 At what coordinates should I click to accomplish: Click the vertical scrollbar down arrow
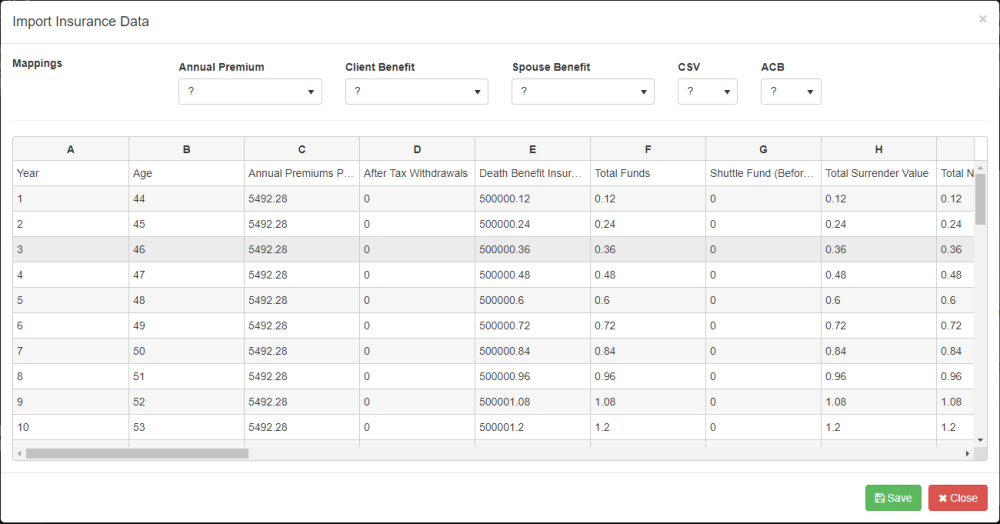click(x=980, y=439)
